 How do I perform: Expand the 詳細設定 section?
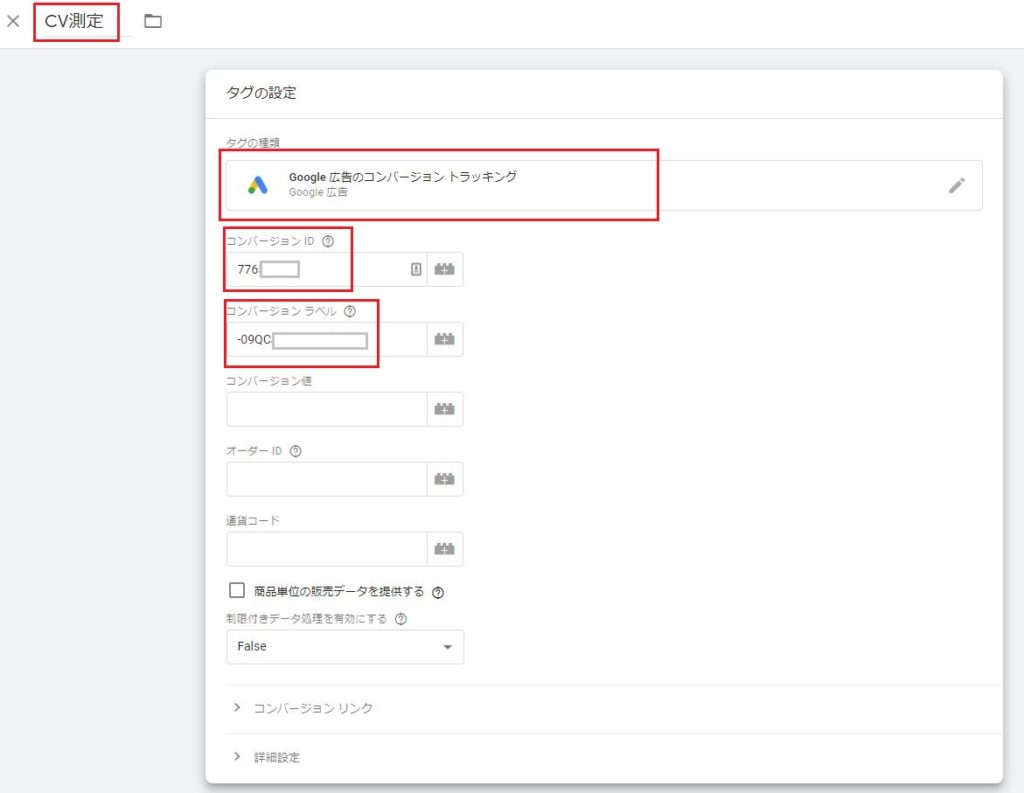click(276, 757)
